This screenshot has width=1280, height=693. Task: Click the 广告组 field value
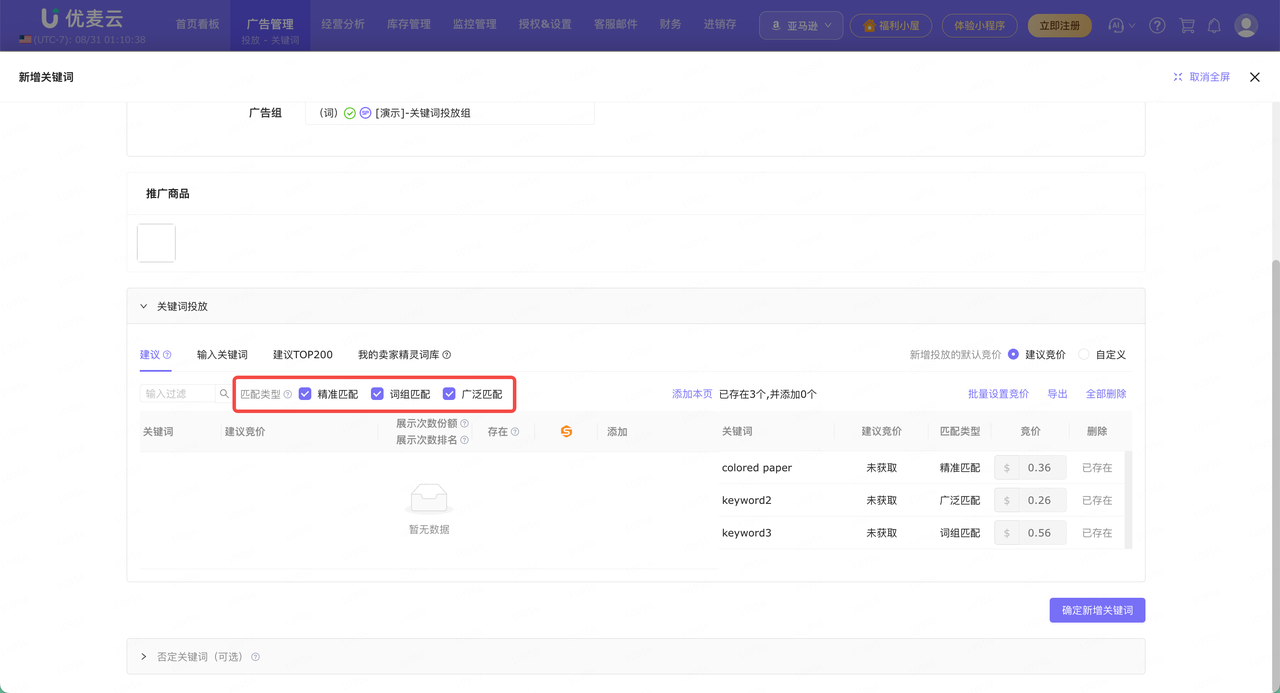(450, 113)
